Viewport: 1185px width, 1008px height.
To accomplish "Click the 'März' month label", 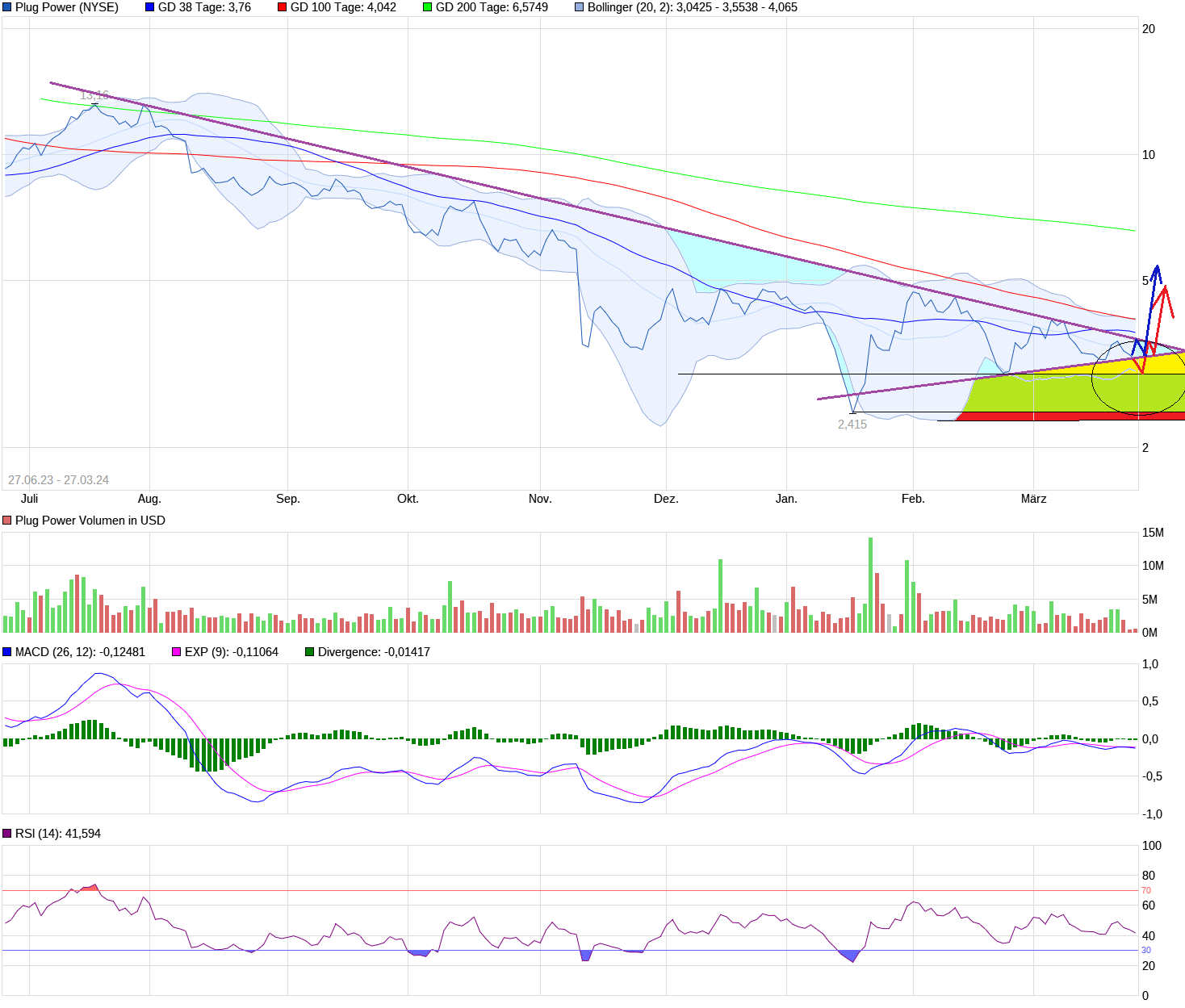I will (x=1033, y=499).
